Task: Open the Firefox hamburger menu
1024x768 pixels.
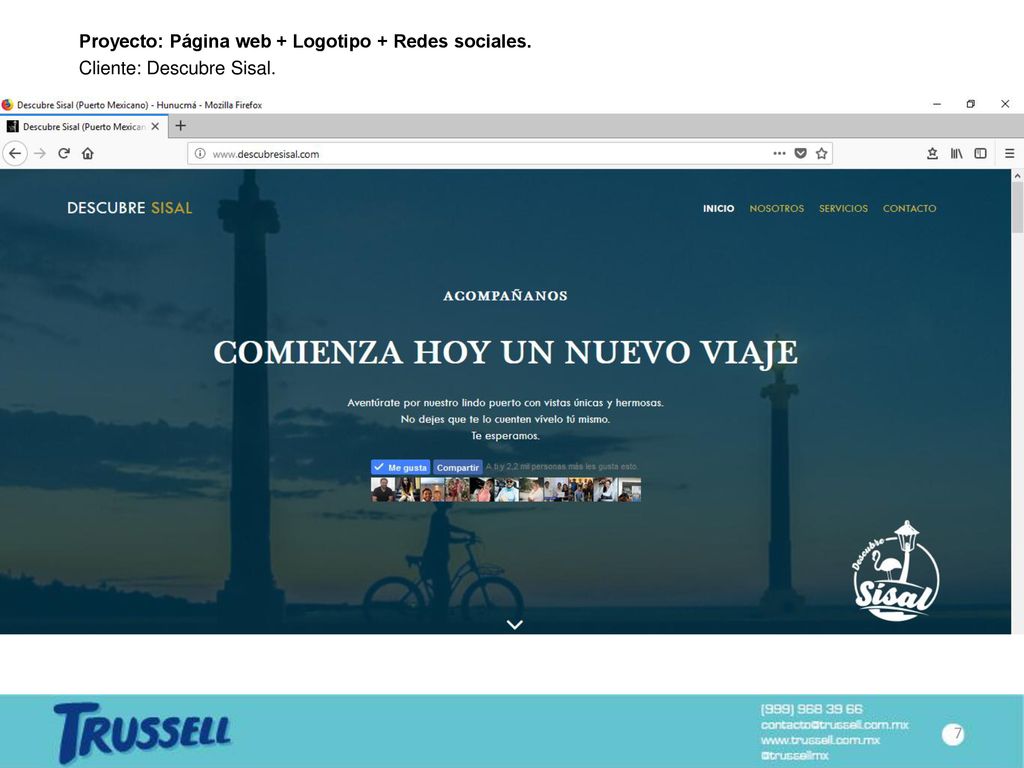Action: (x=1009, y=153)
